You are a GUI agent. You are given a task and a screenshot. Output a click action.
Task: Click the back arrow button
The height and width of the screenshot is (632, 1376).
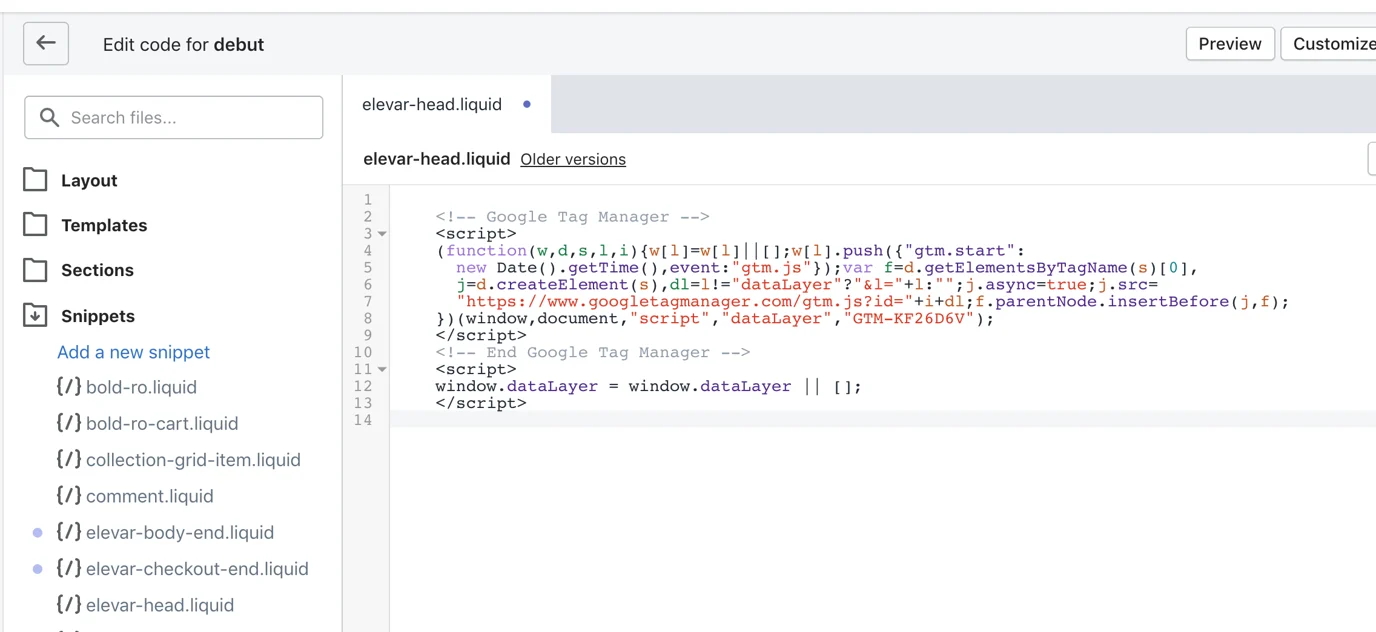coord(46,44)
